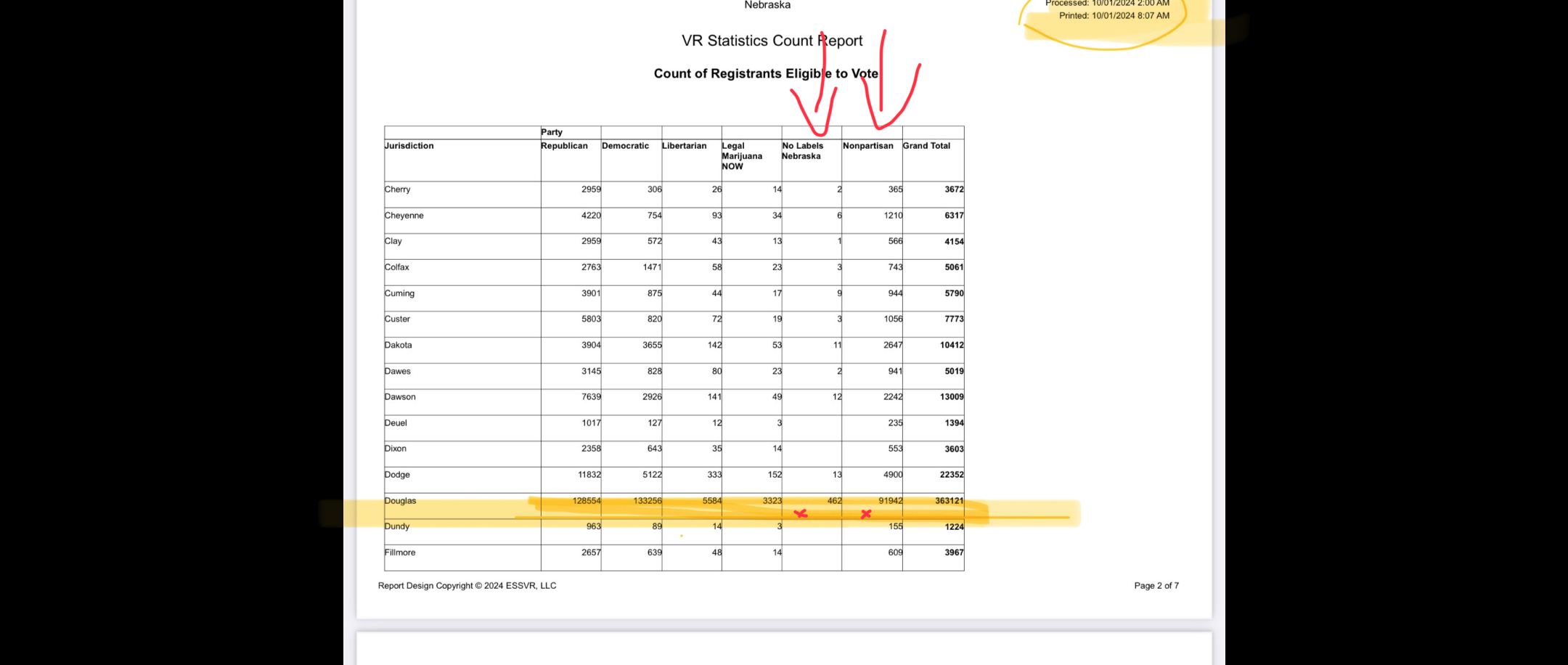1568x665 pixels.
Task: Click Colfax Democratic count 1471
Action: pos(652,267)
